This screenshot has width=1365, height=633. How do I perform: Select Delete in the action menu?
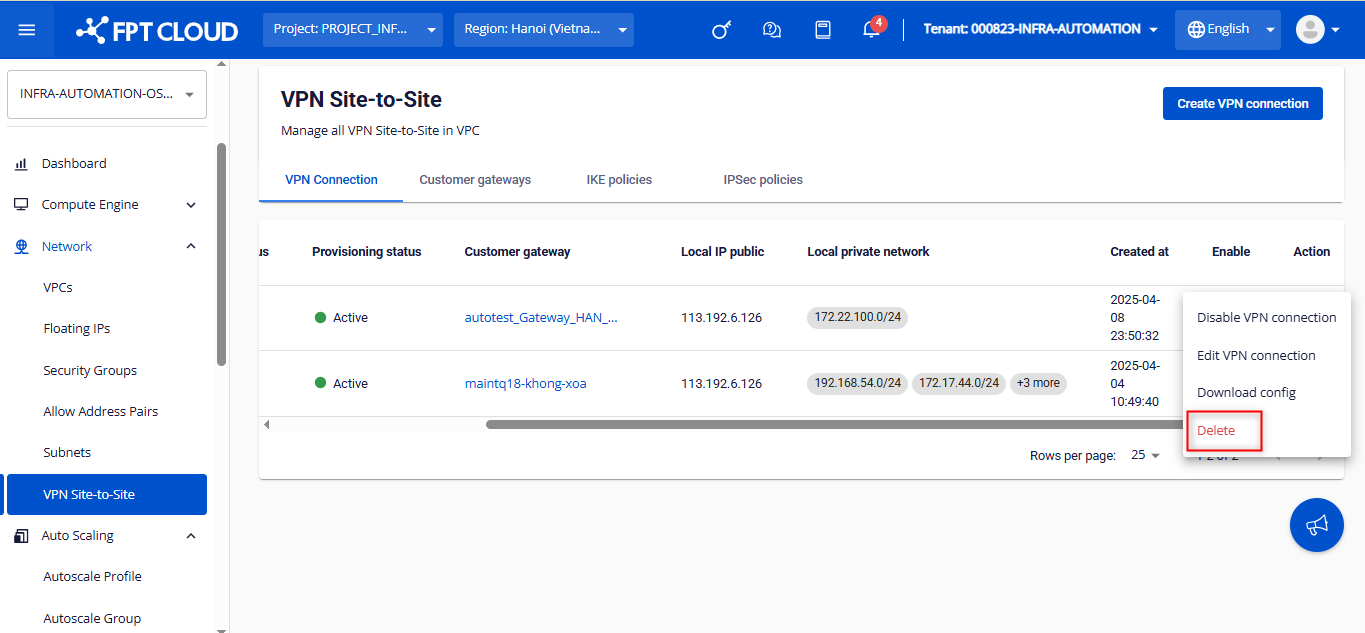(1216, 430)
